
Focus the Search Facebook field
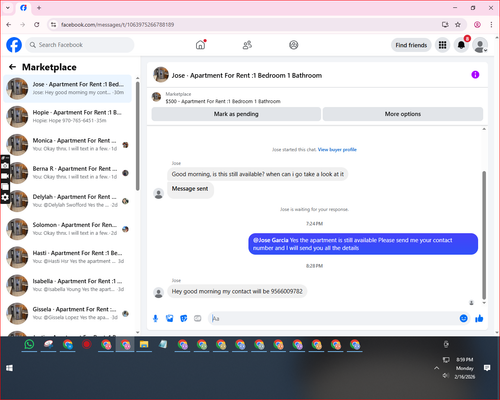[x=80, y=45]
